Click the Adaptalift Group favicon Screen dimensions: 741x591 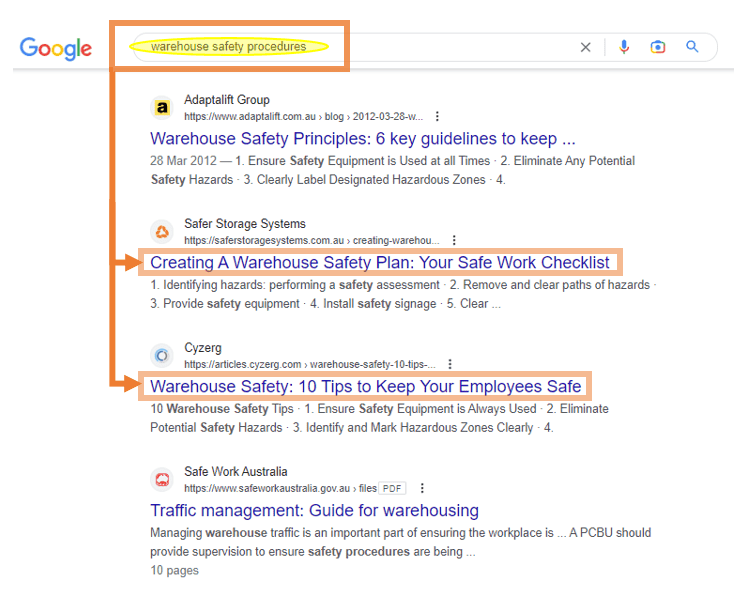162,108
